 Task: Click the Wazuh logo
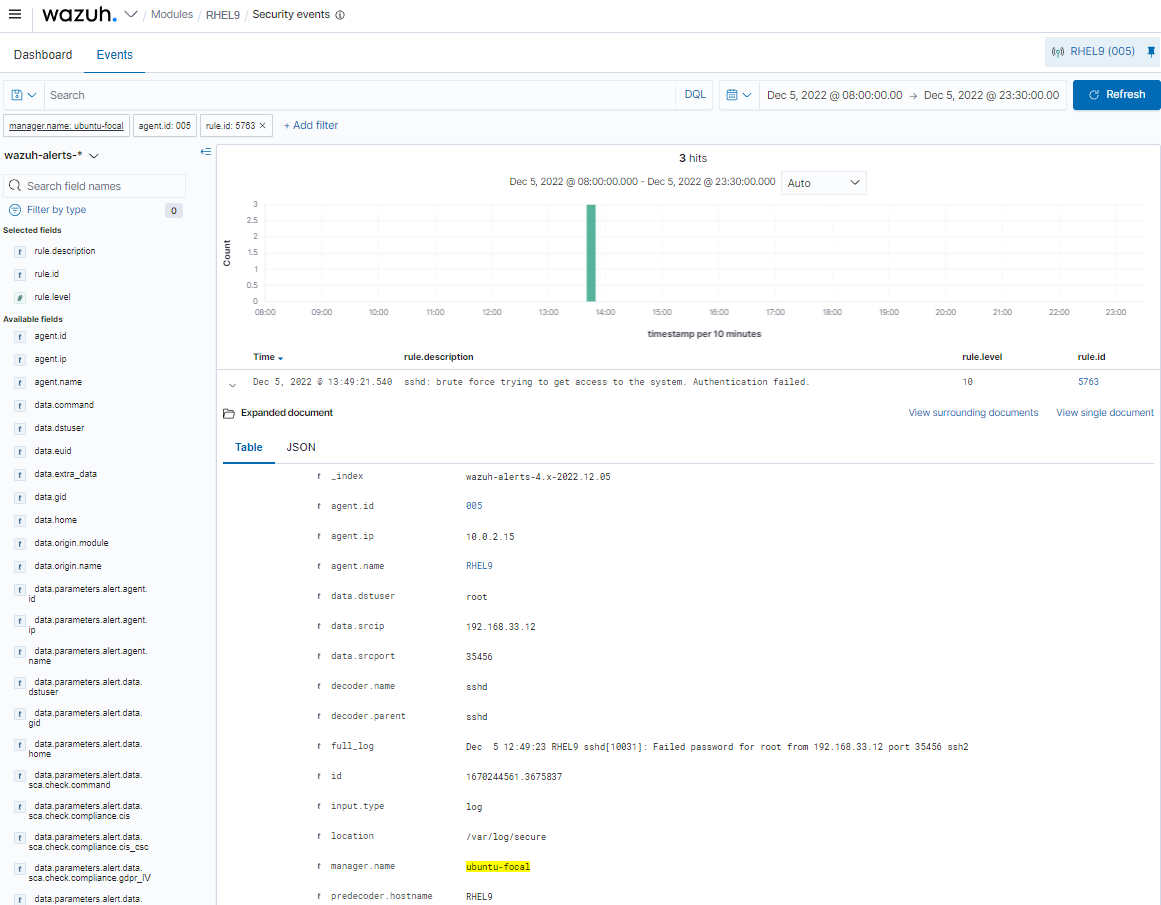tap(79, 14)
